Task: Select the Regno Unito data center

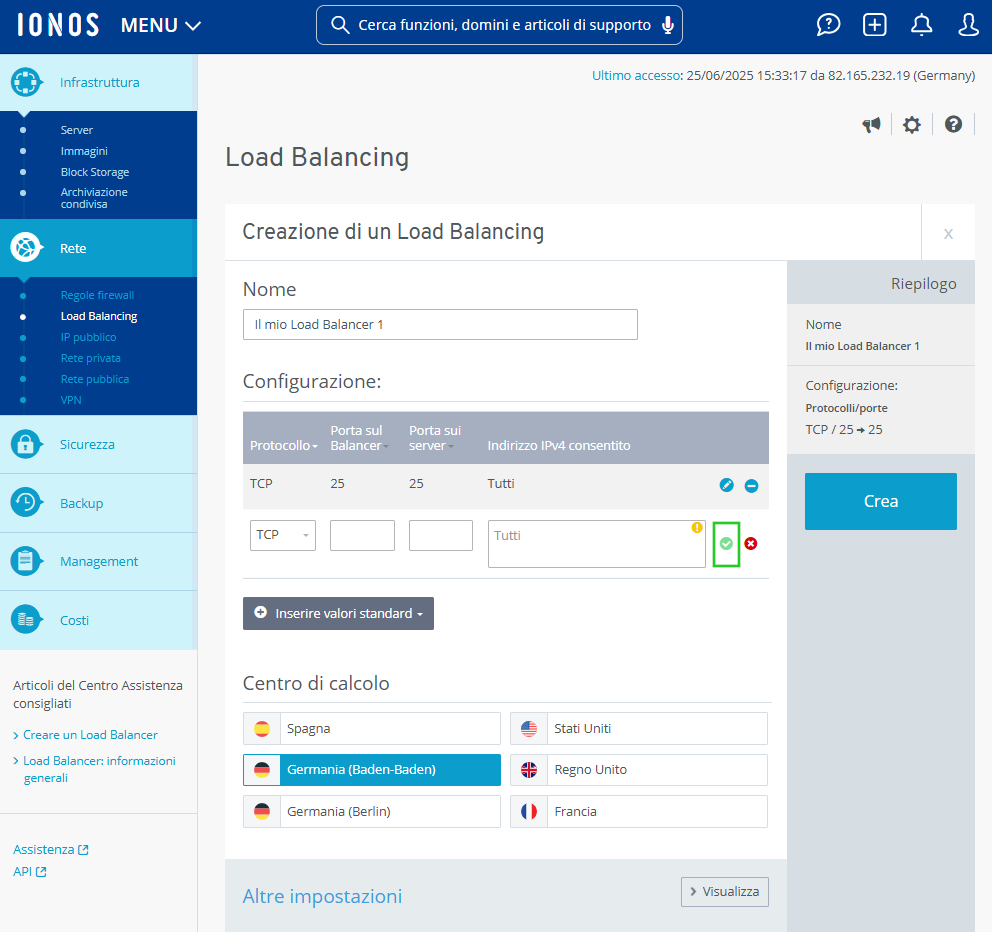Action: pos(639,770)
